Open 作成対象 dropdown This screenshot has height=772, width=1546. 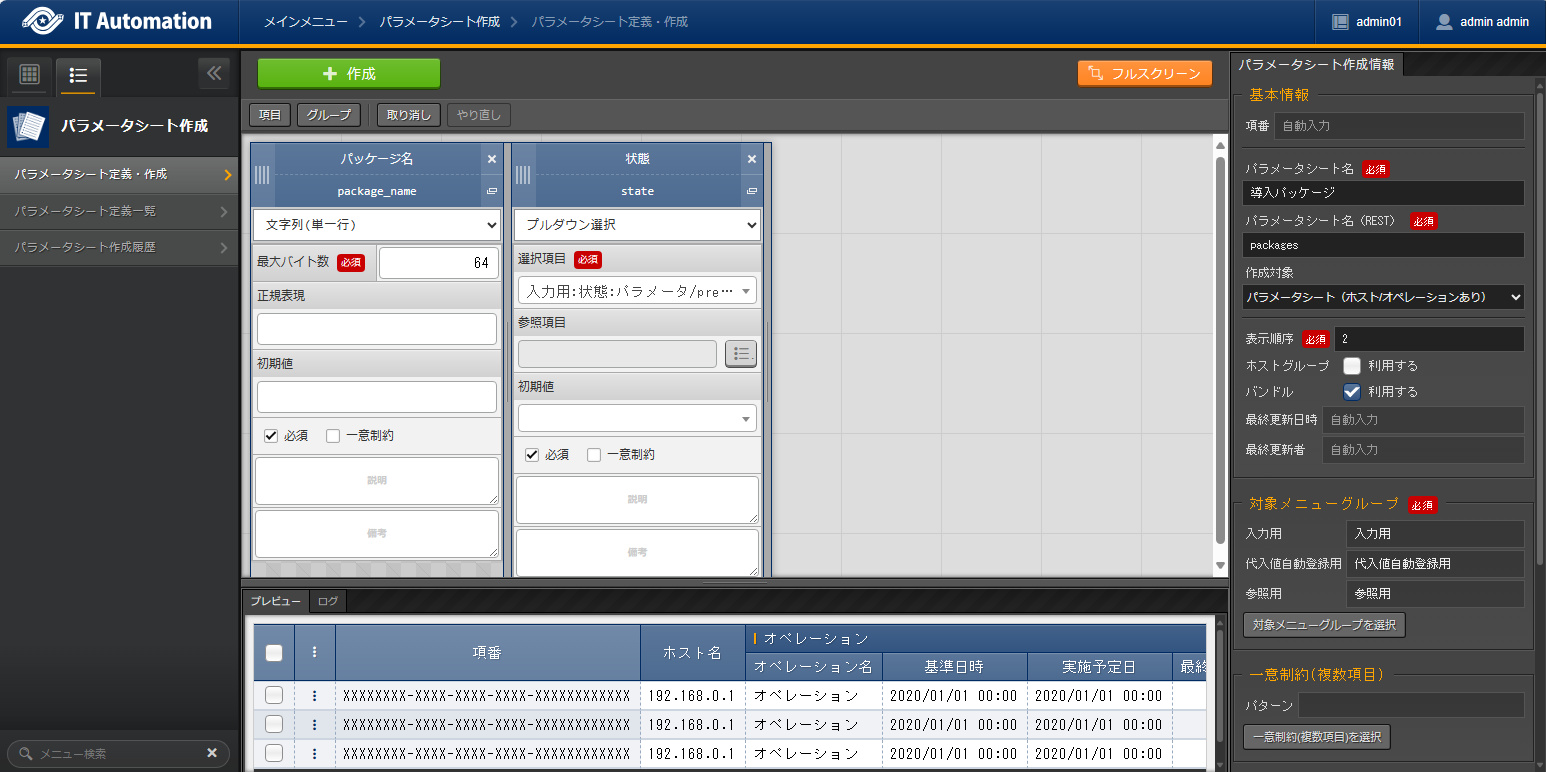click(1383, 297)
